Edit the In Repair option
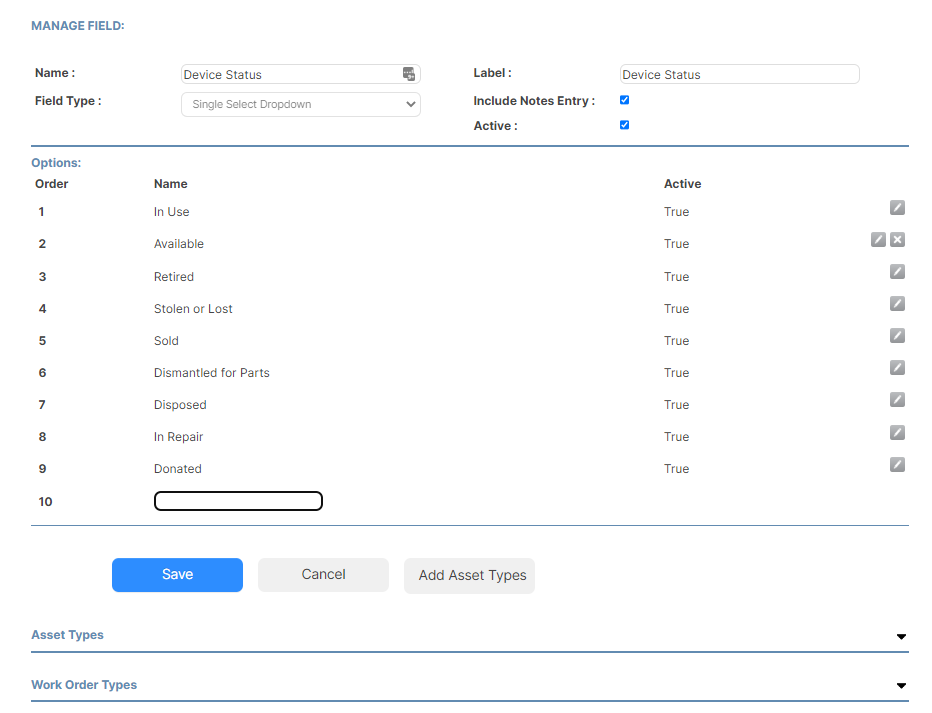This screenshot has width=932, height=713. (897, 432)
